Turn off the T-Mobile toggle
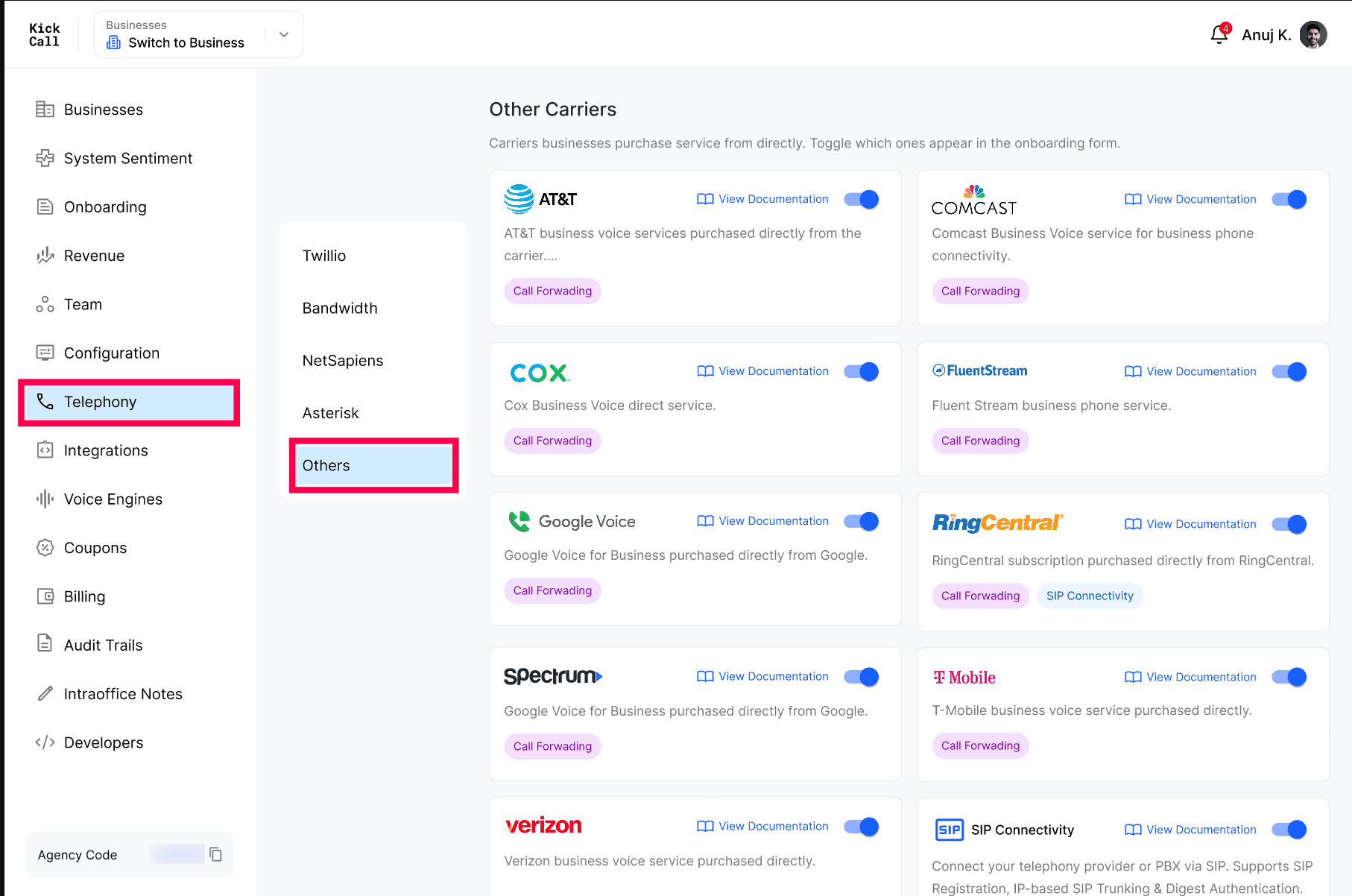The width and height of the screenshot is (1352, 896). click(1289, 677)
